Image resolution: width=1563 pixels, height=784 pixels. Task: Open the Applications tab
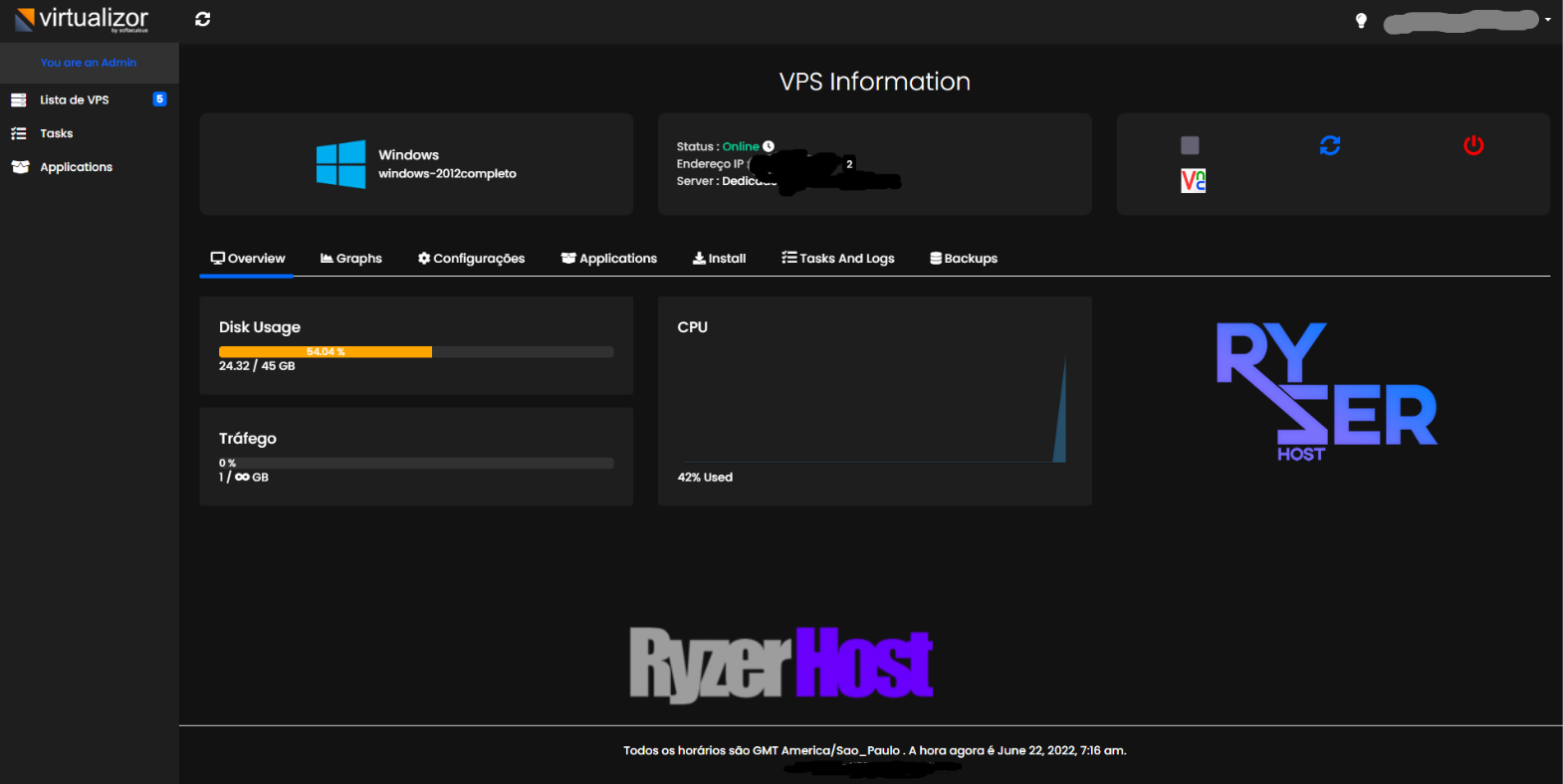coord(609,259)
